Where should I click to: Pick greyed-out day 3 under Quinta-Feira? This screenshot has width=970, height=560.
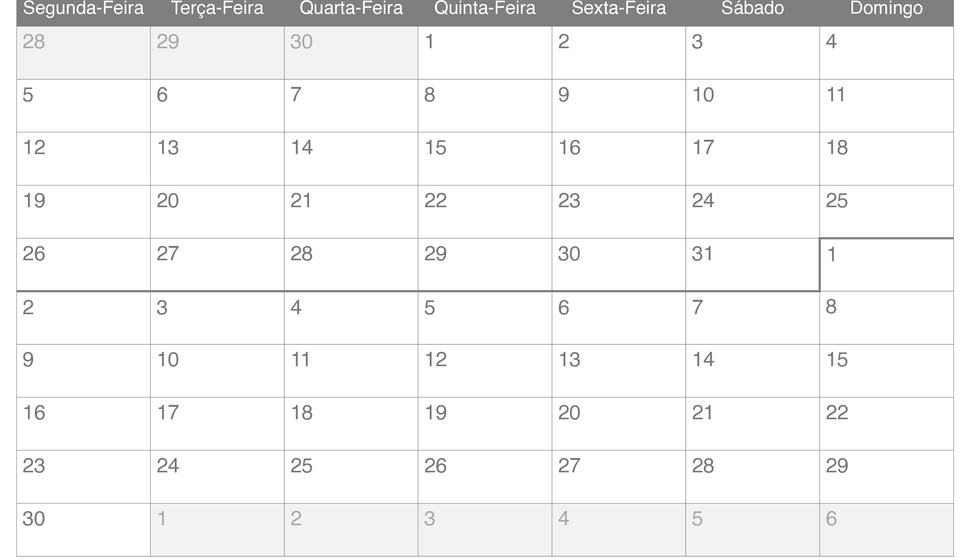485,530
